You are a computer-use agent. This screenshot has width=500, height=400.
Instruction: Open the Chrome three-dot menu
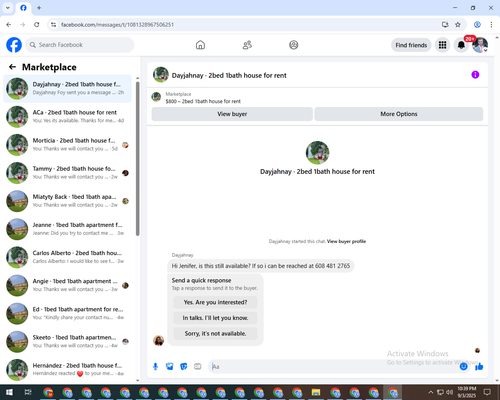pyautogui.click(x=491, y=25)
